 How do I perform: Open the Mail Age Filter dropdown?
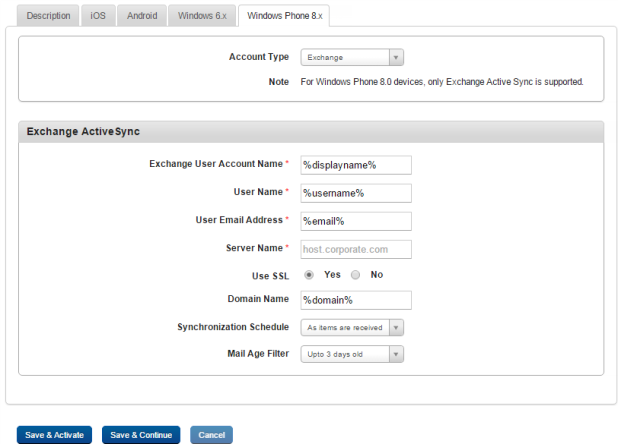(x=352, y=354)
